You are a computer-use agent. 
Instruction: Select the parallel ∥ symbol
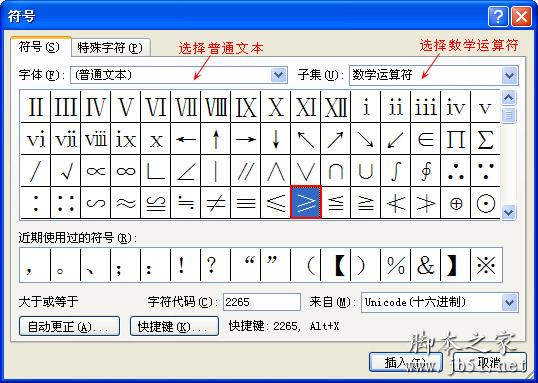pyautogui.click(x=246, y=171)
